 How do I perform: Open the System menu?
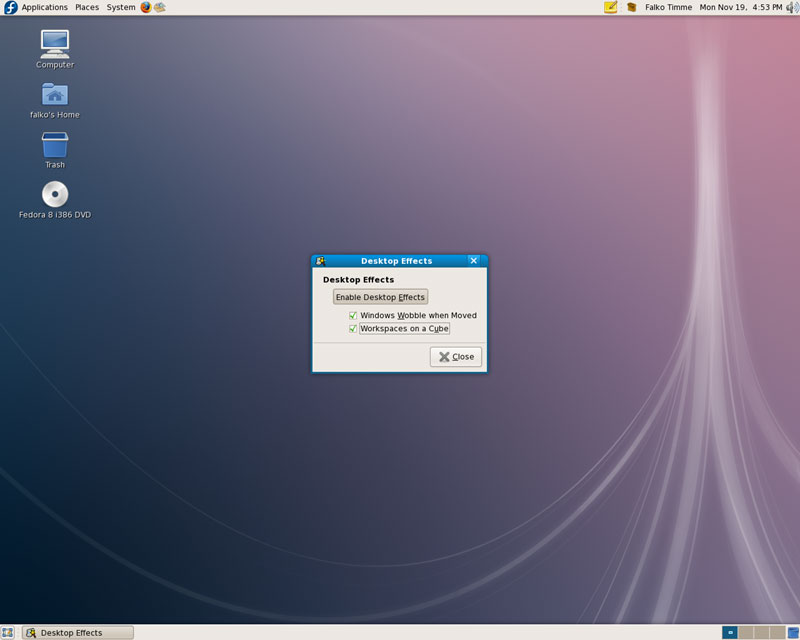click(121, 7)
